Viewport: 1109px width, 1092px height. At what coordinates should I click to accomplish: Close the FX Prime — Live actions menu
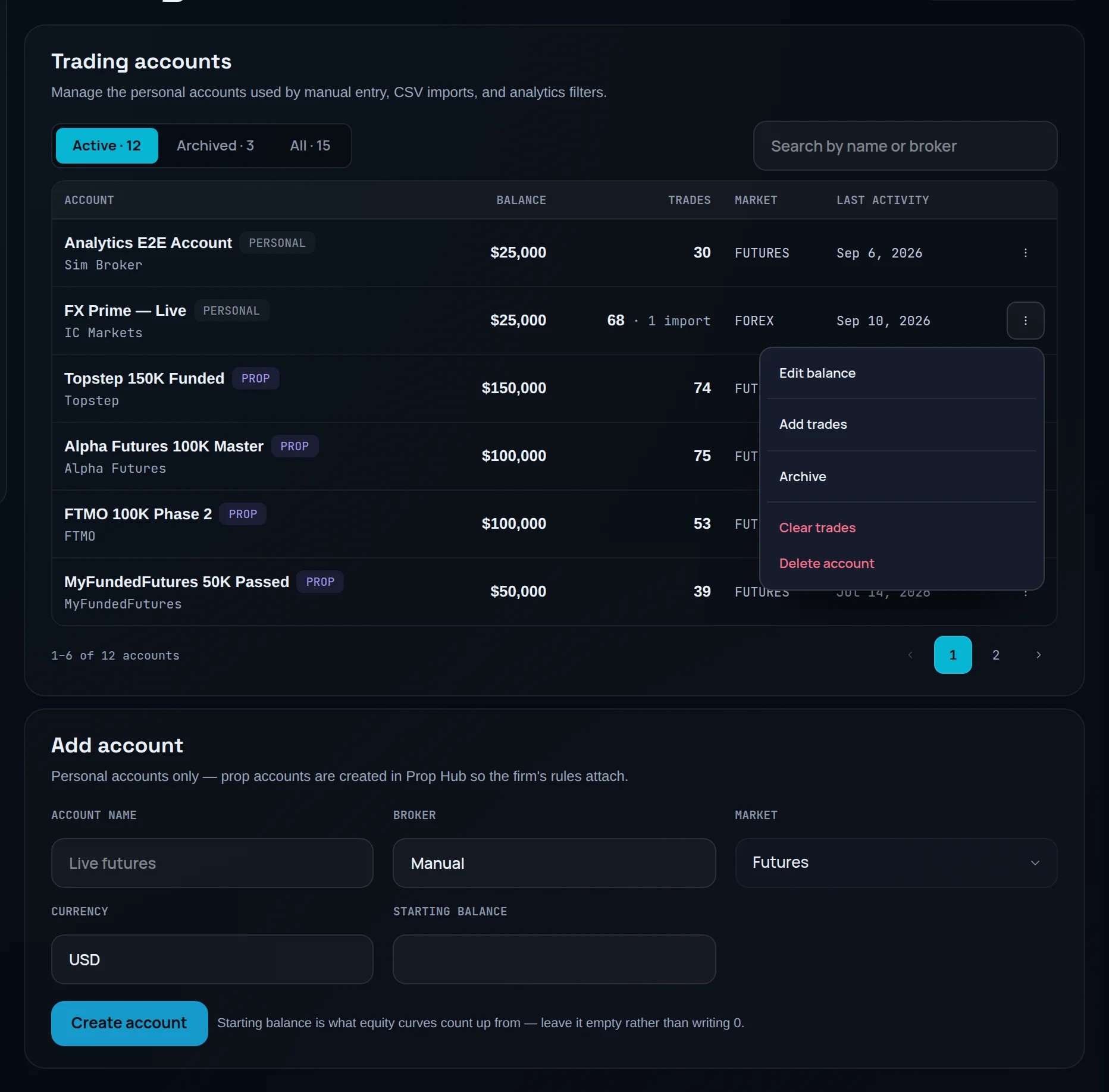pyautogui.click(x=1025, y=321)
